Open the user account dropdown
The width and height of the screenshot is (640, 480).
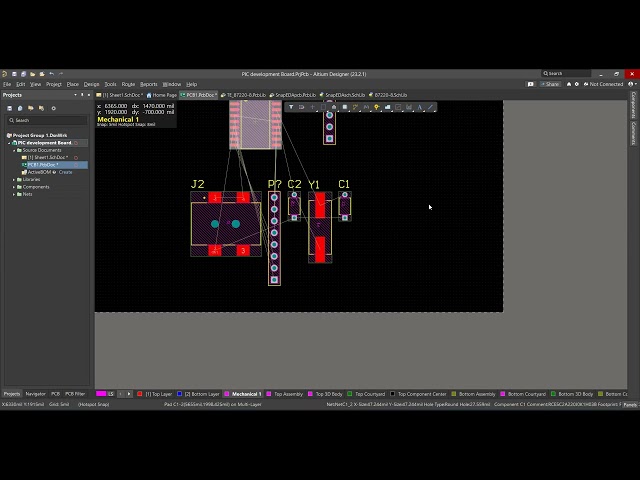(632, 84)
